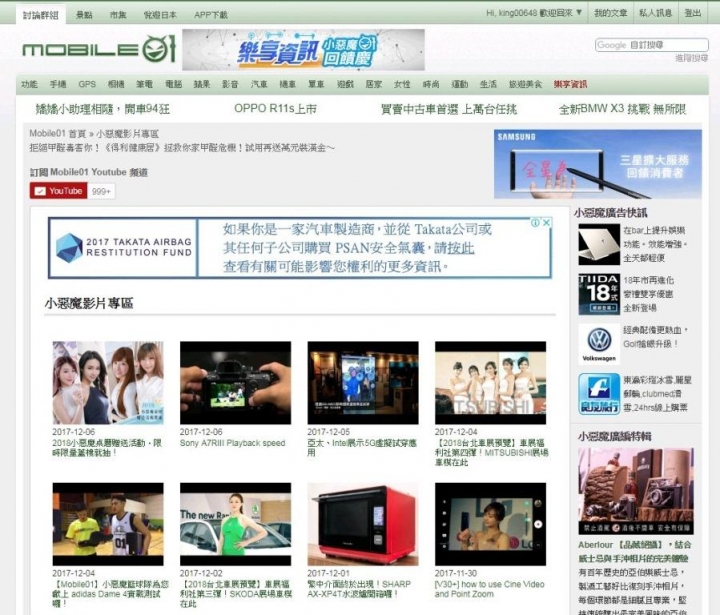Viewport: 720px width, 615px height.
Task: Open the user account dropdown arrow
Action: pyautogui.click(x=579, y=13)
